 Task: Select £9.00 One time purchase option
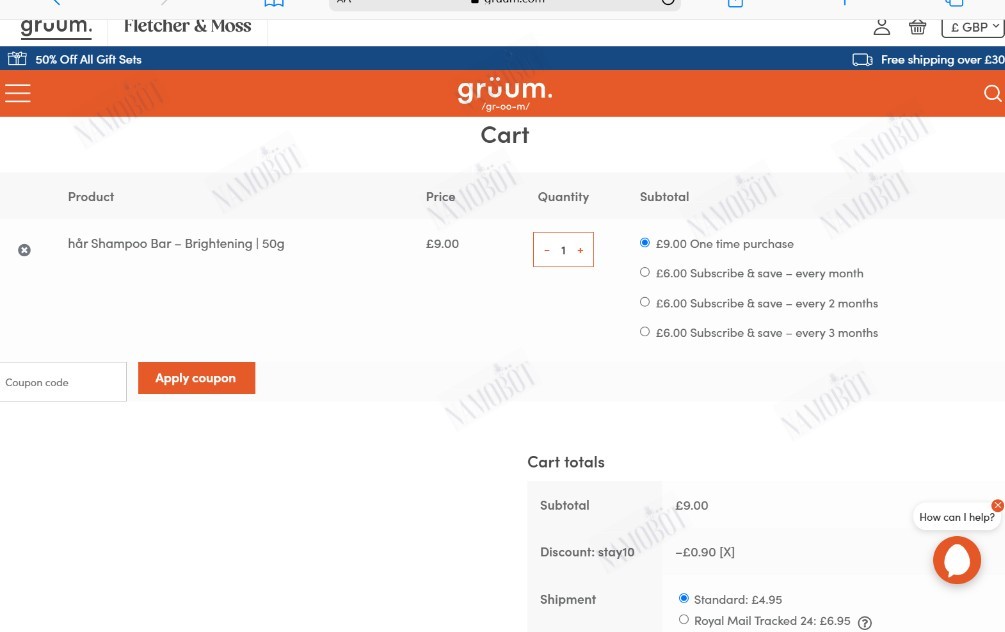click(645, 242)
